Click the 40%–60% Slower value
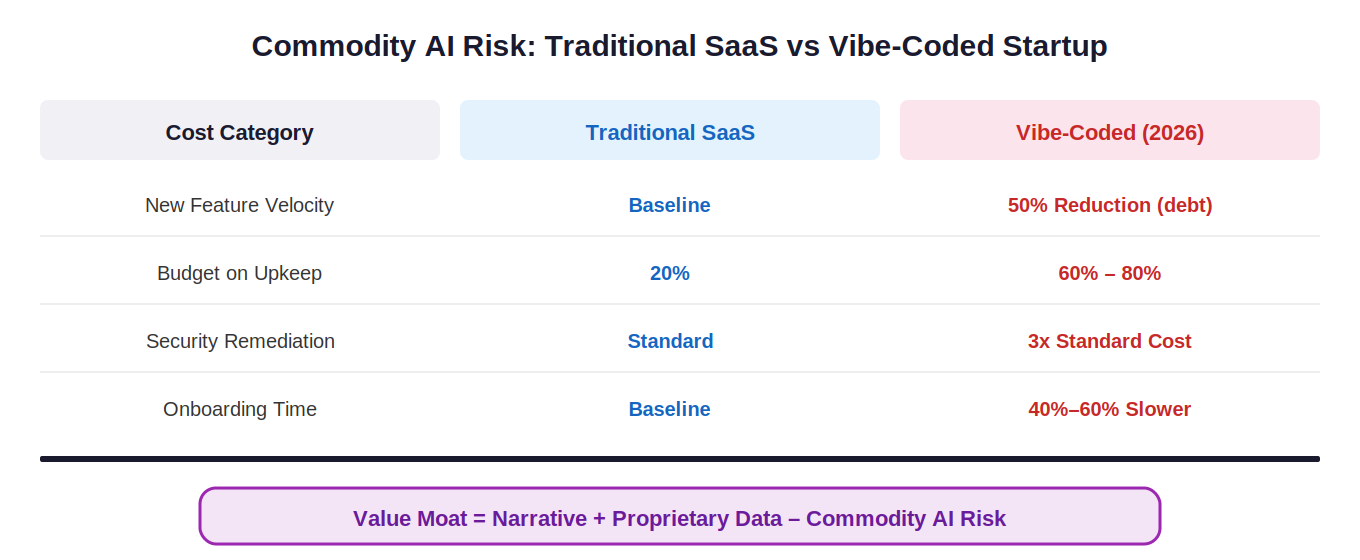 tap(1109, 409)
